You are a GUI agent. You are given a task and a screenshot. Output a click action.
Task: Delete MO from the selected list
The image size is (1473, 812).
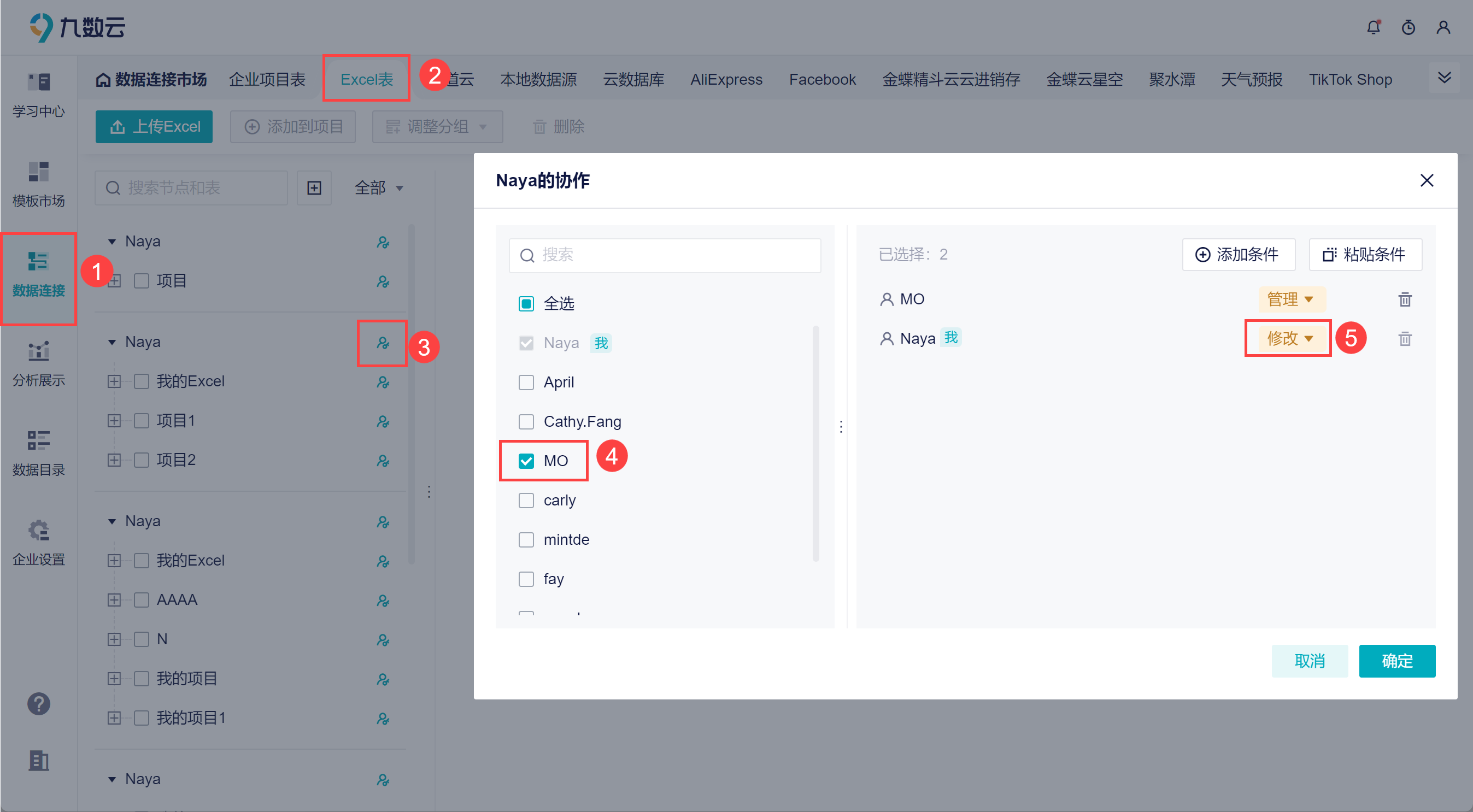[x=1404, y=299]
